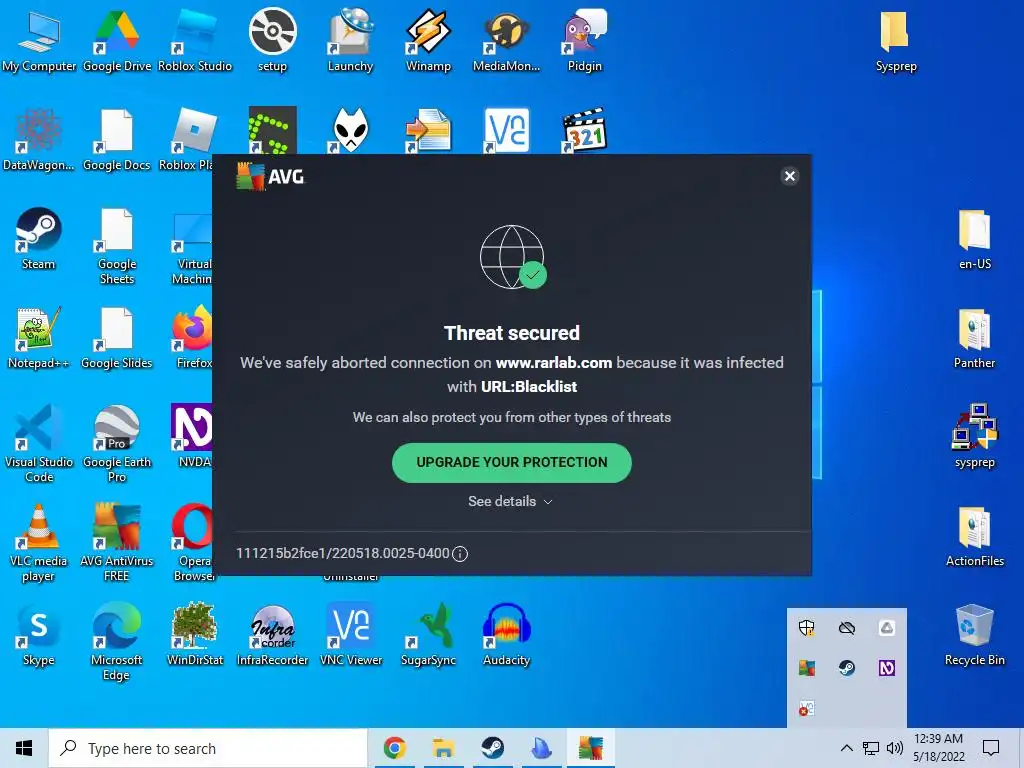The width and height of the screenshot is (1024, 768).
Task: Open SugarSync shortcut
Action: (428, 635)
